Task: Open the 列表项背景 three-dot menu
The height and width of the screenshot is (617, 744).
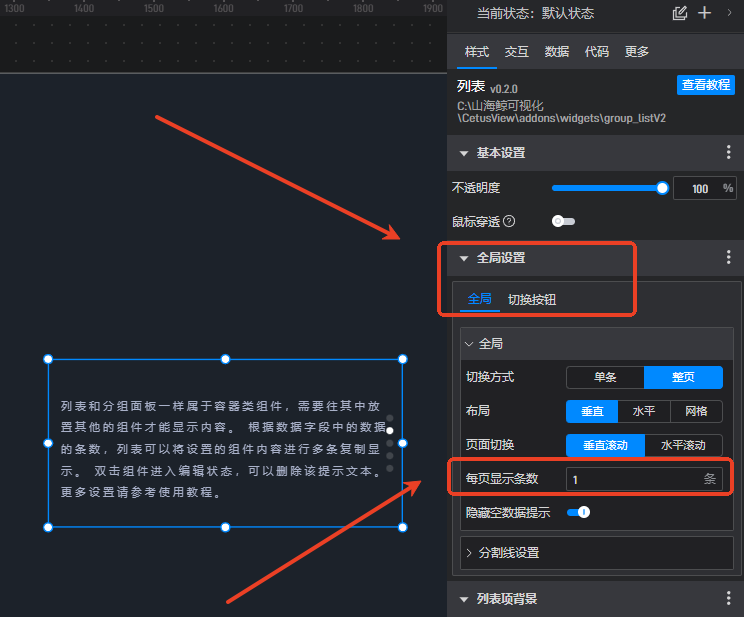Action: [x=728, y=598]
